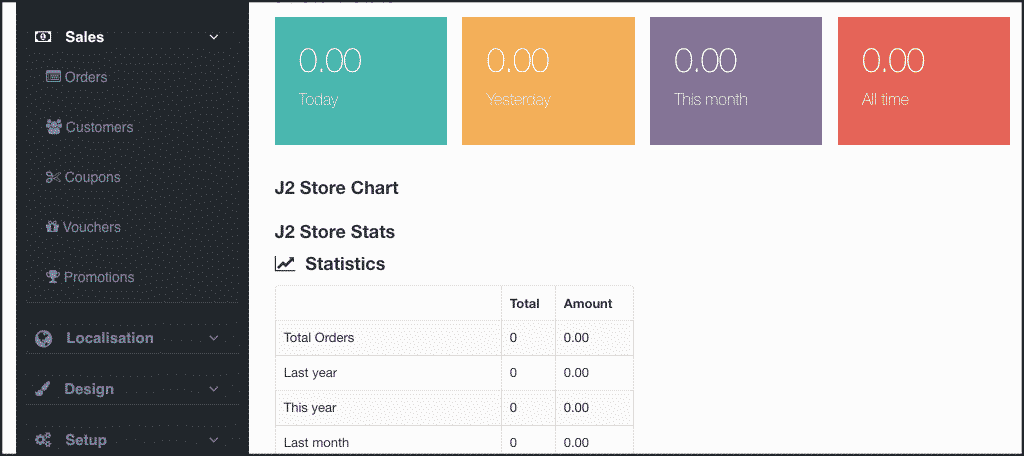The image size is (1024, 456).
Task: Click the Last year amount 0.00 cell
Action: coord(594,373)
